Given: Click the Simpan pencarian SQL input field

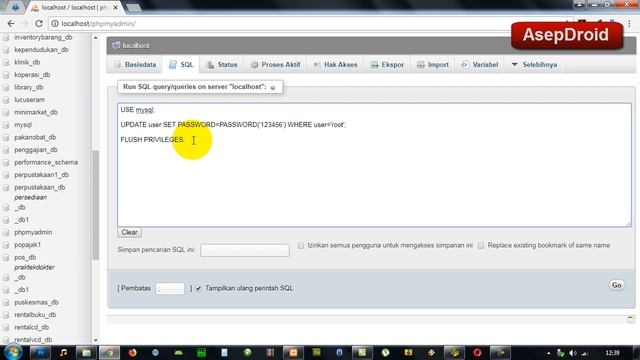Looking at the screenshot, I should pos(245,250).
